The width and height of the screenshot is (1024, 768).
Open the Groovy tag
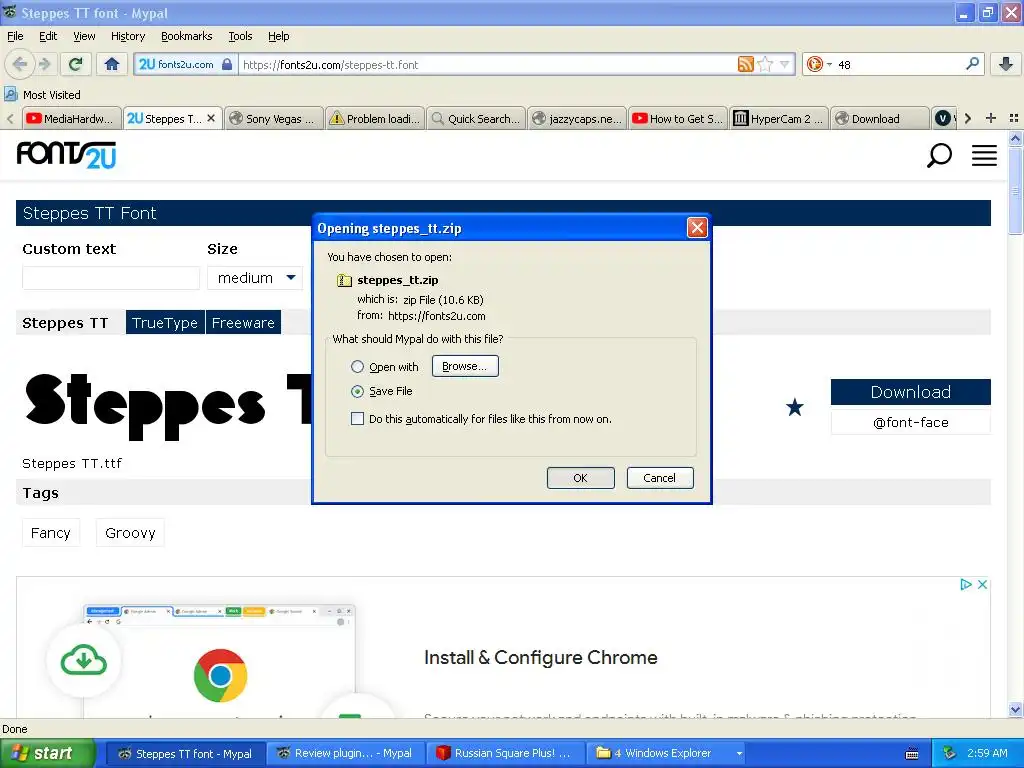click(x=130, y=533)
